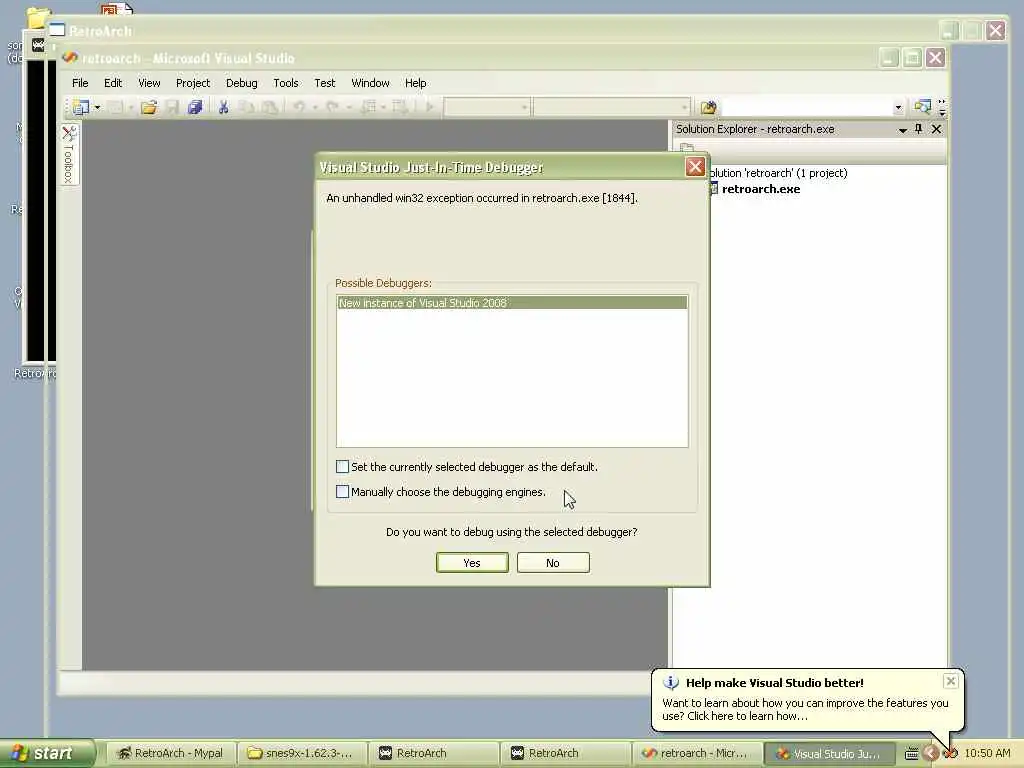Check 'Manually choose the debugging engines'

[342, 491]
